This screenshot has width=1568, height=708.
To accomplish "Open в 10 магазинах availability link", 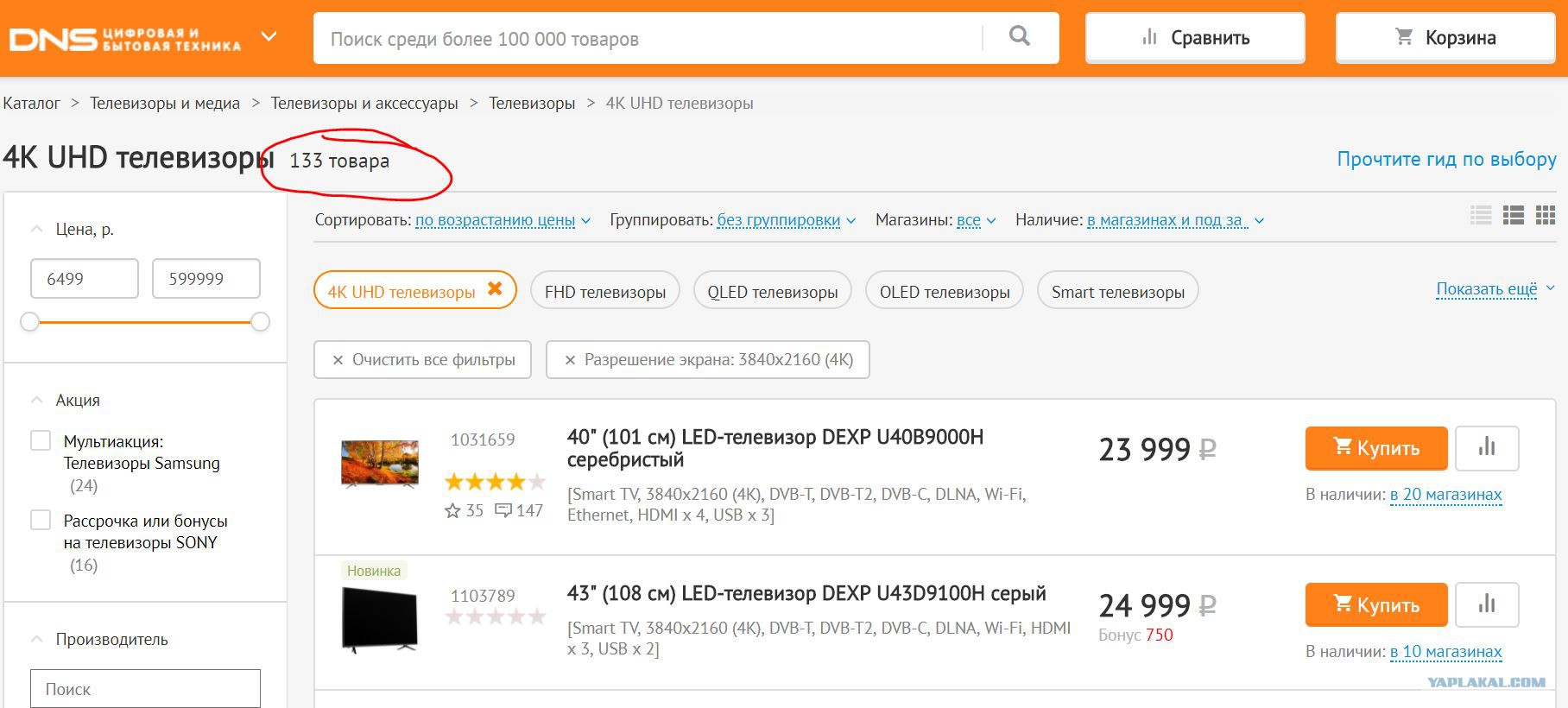I will 1446,652.
